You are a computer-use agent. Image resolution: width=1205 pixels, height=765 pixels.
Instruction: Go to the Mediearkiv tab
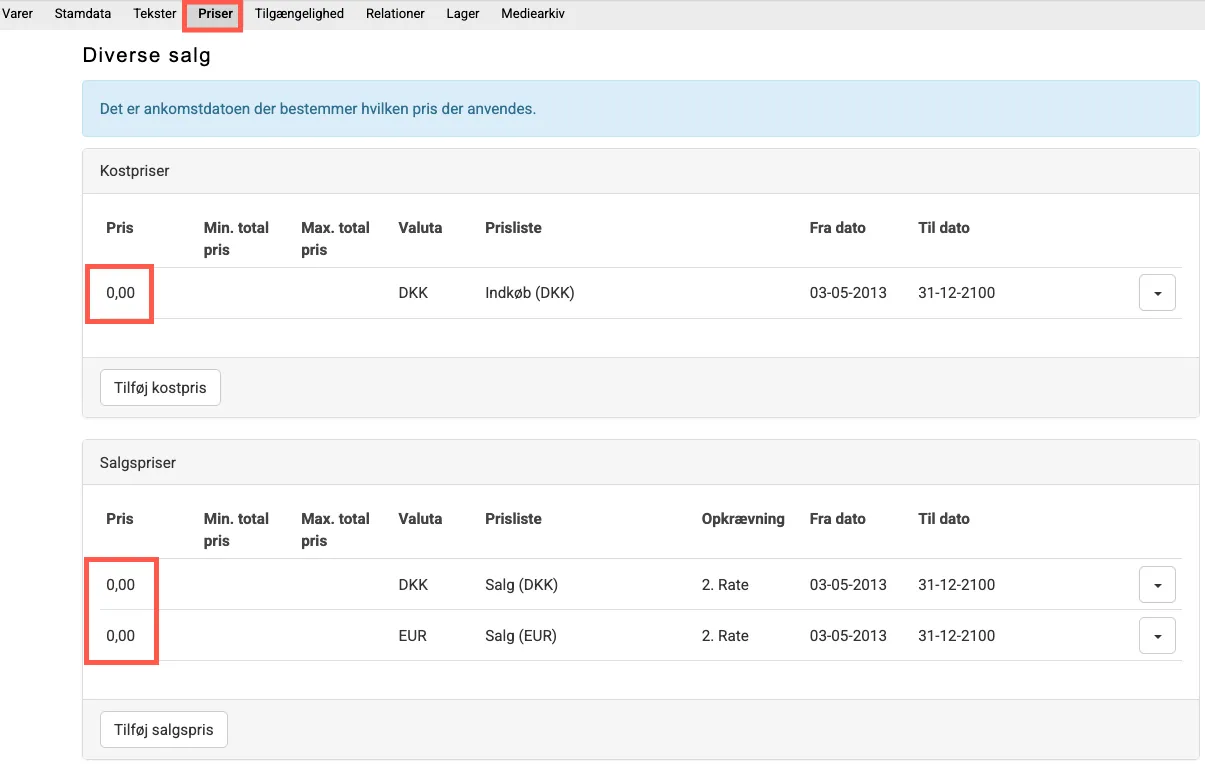[x=533, y=14]
